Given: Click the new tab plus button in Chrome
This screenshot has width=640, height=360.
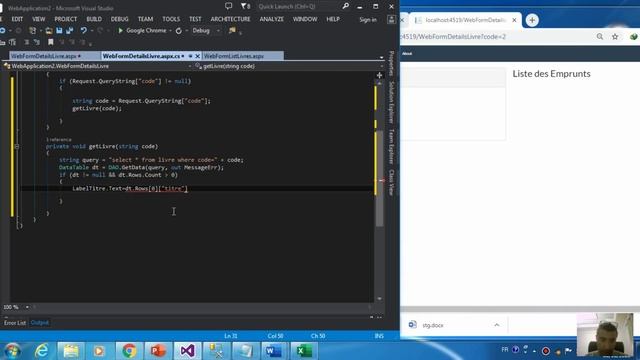Looking at the screenshot, I should click(532, 20).
